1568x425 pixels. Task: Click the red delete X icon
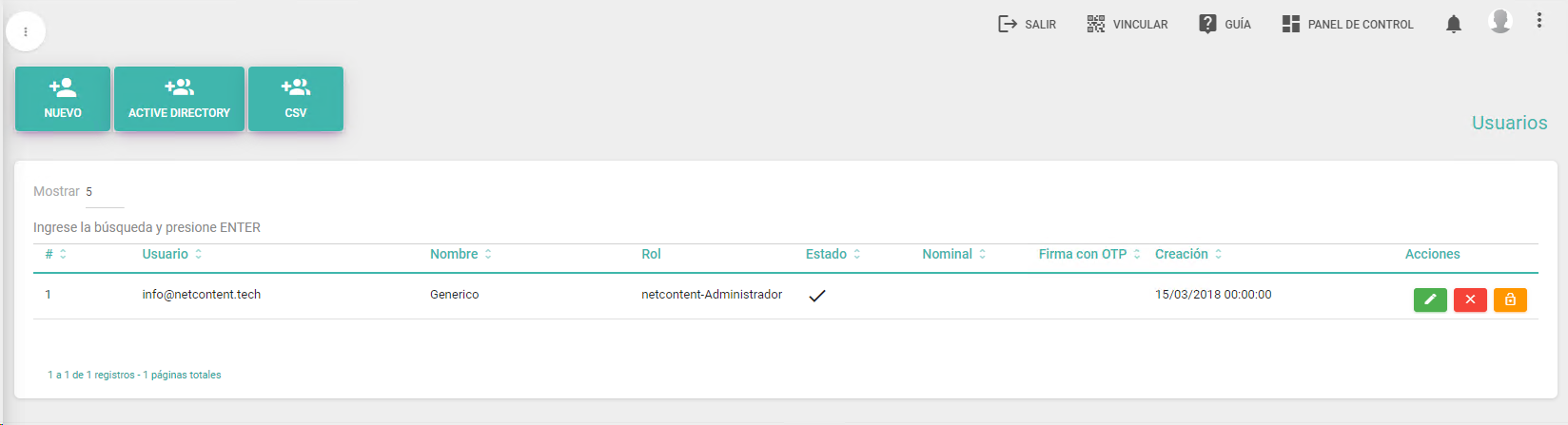(1470, 299)
